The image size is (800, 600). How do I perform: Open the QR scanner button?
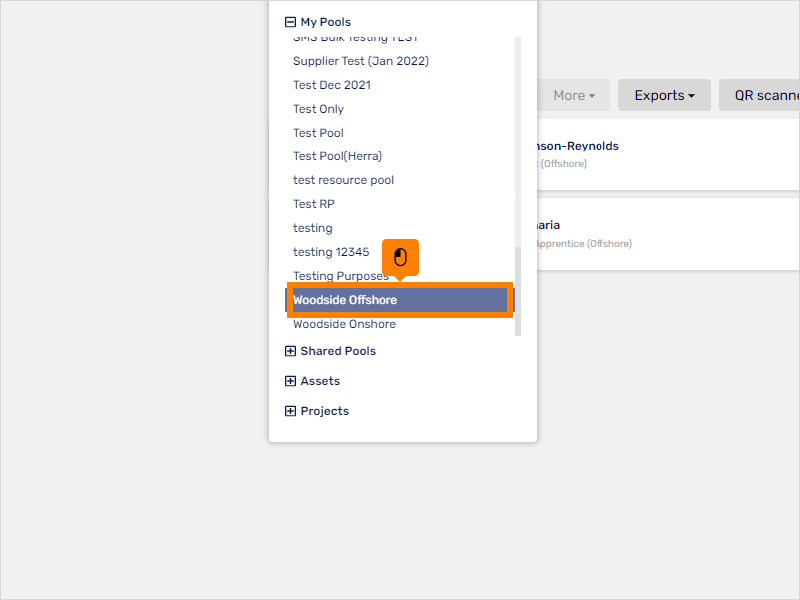pyautogui.click(x=760, y=95)
